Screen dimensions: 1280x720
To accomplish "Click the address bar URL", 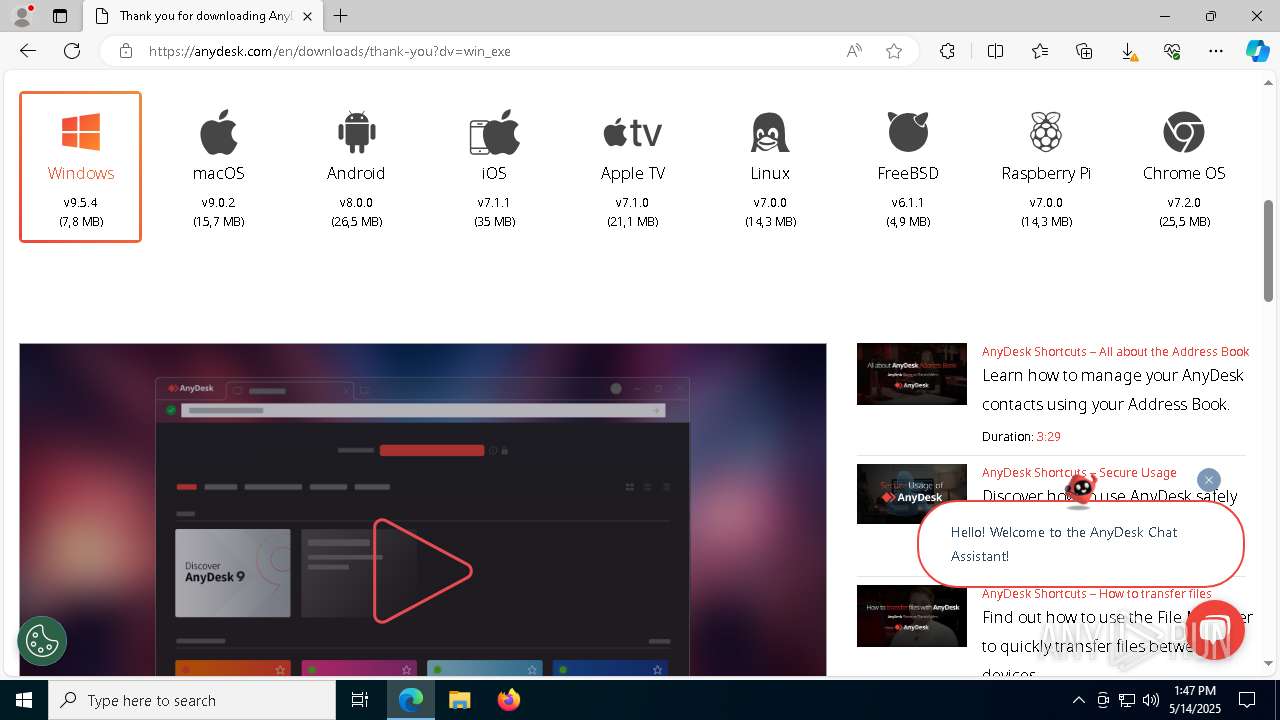I will [330, 51].
